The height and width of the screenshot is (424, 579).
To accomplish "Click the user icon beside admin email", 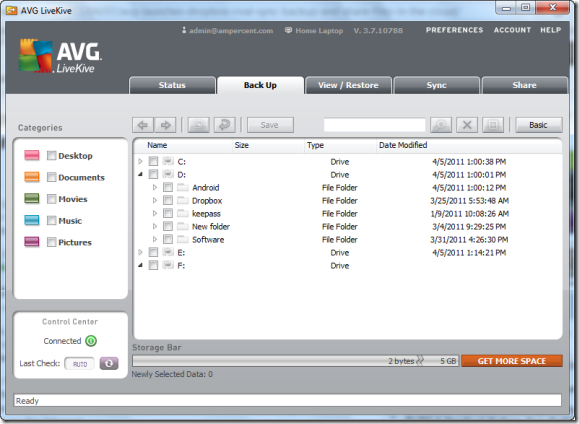I will 184,30.
